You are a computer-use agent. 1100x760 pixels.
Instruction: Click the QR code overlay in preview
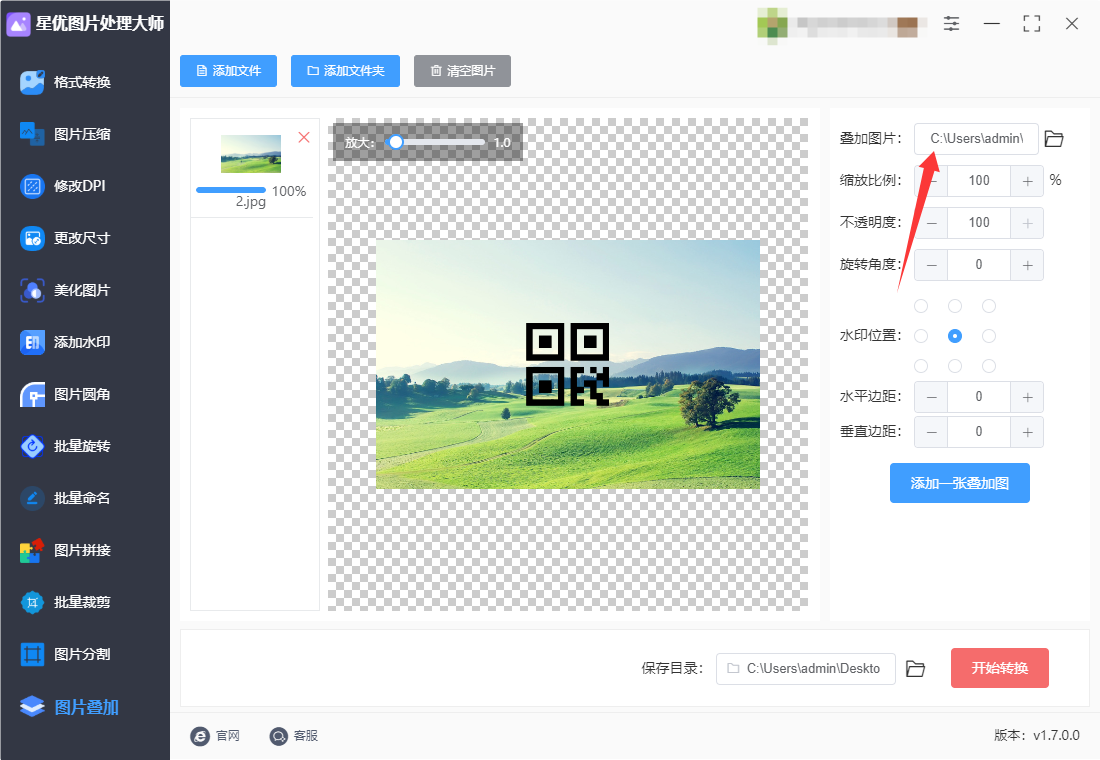coord(568,364)
